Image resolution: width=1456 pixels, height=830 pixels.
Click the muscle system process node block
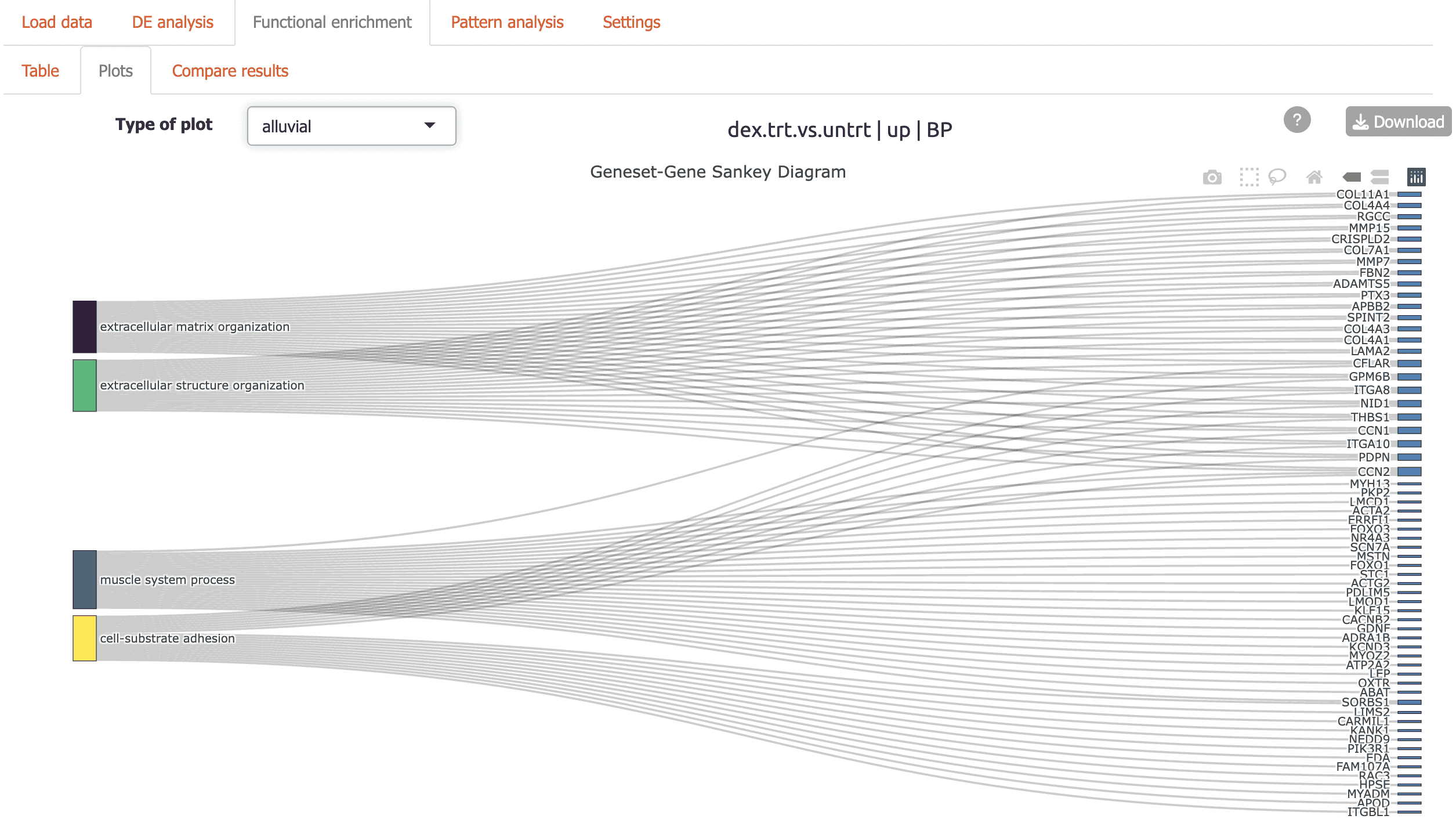click(85, 579)
